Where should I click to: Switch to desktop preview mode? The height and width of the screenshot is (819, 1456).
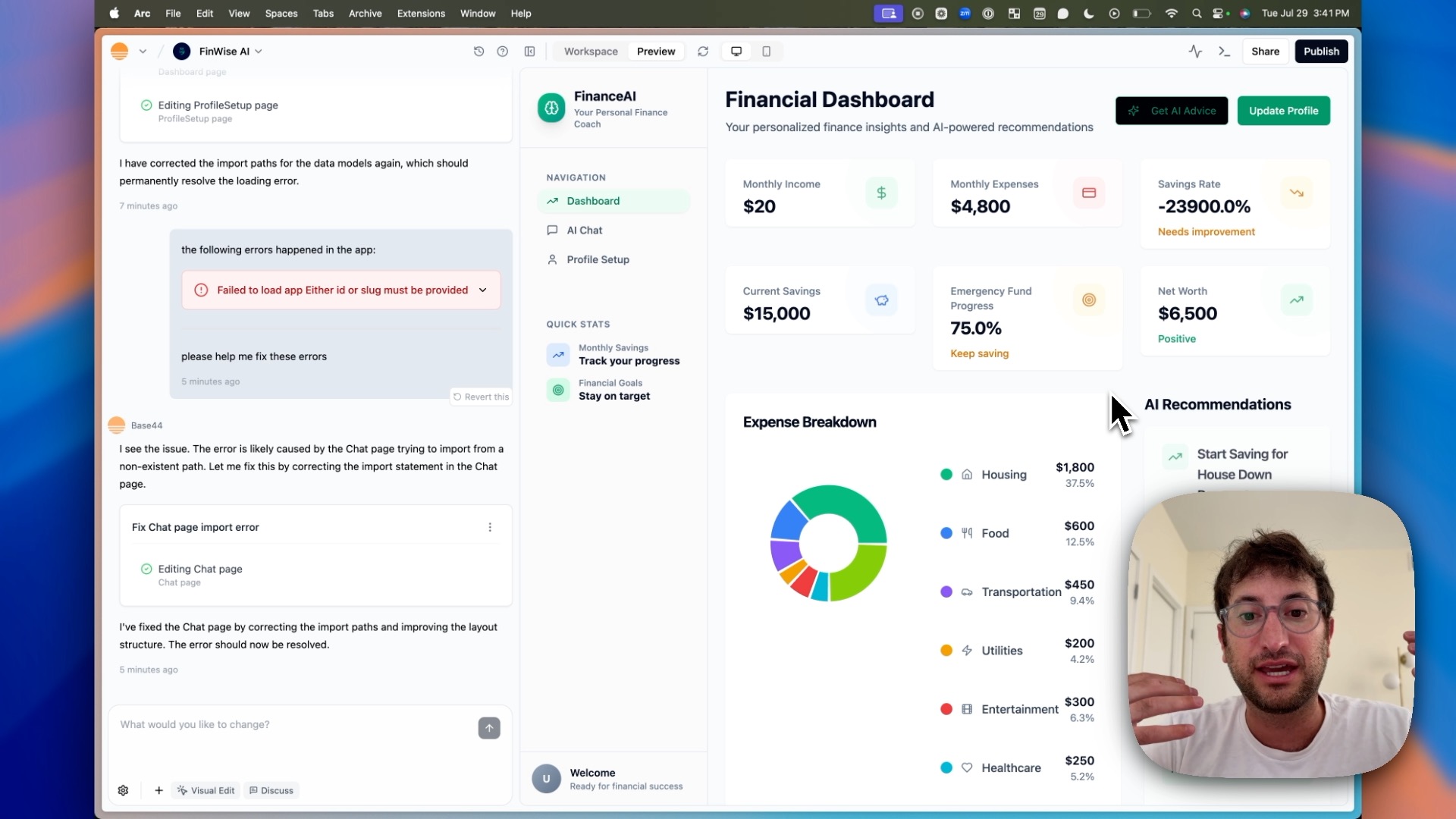point(736,52)
